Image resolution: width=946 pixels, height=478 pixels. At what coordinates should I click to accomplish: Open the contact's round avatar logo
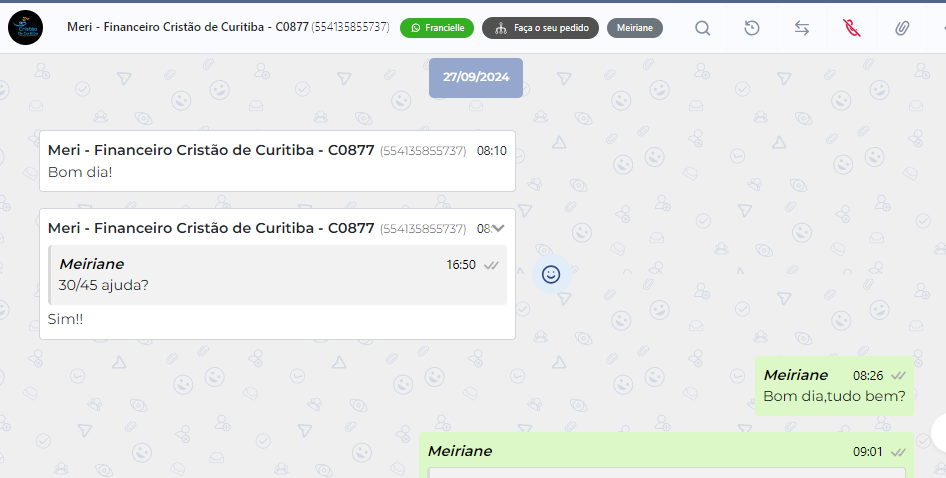25,28
